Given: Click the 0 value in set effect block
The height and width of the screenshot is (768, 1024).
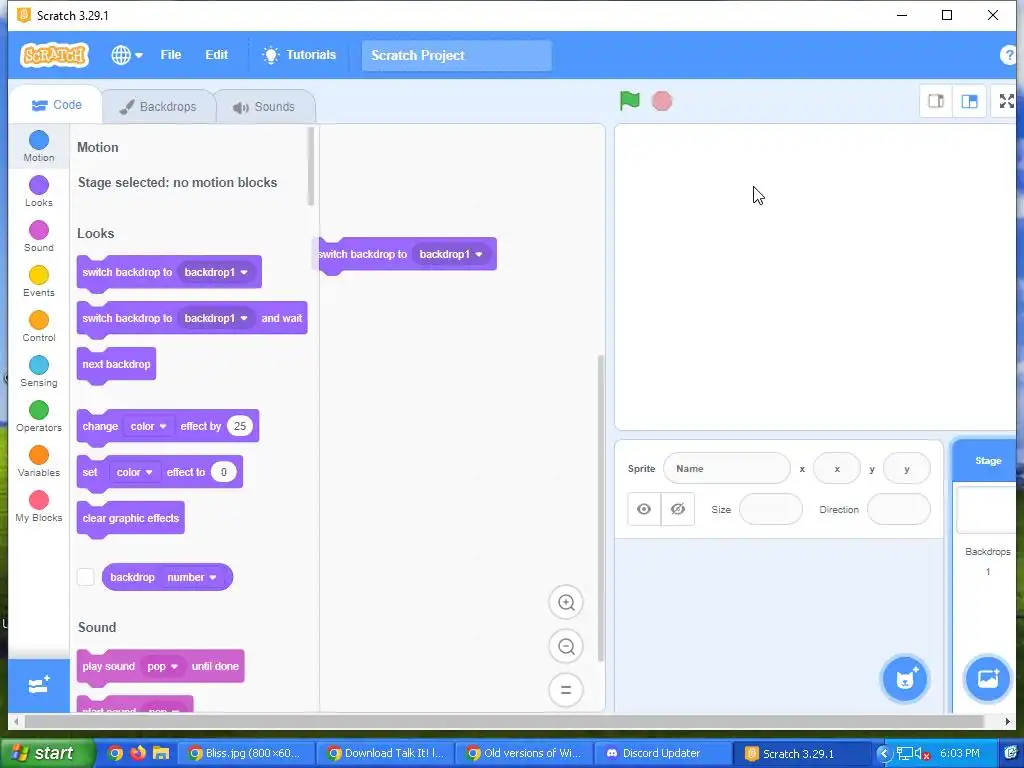Looking at the screenshot, I should [223, 472].
